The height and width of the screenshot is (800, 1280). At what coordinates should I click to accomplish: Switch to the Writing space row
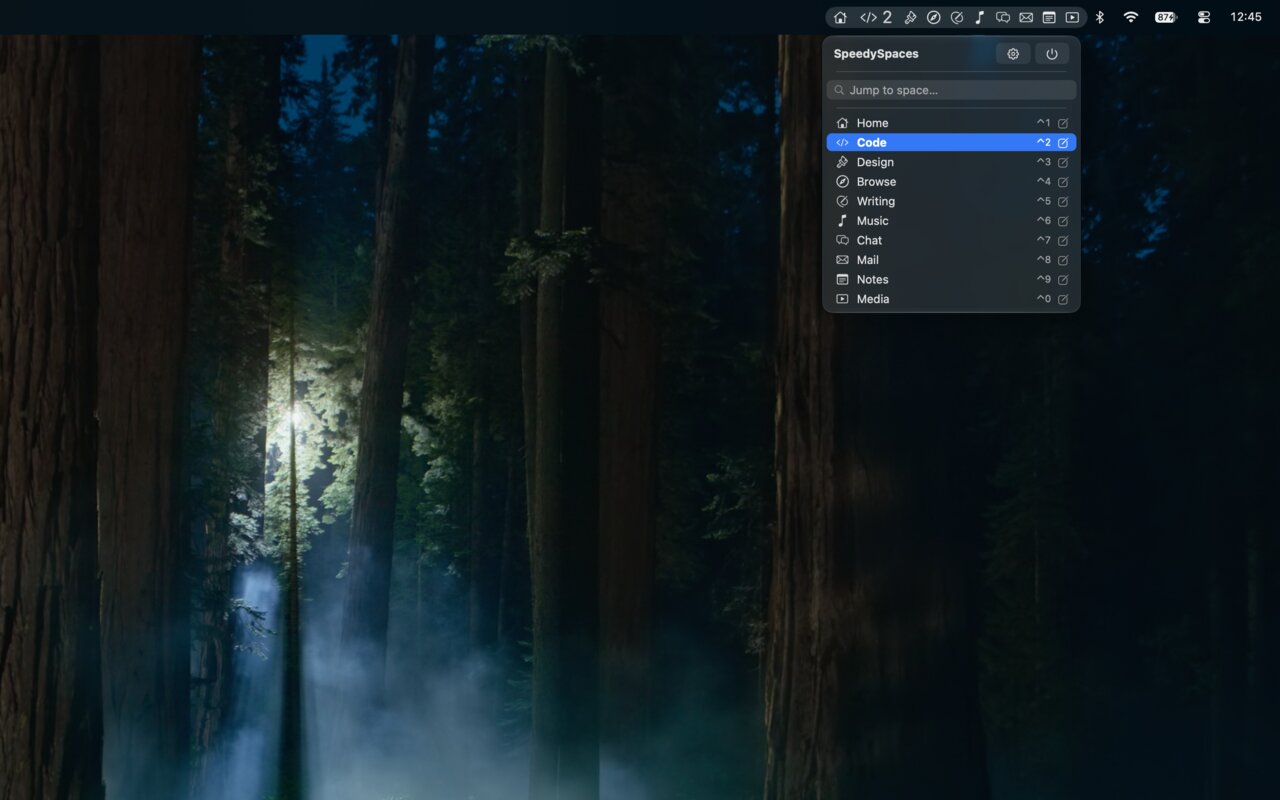point(952,201)
